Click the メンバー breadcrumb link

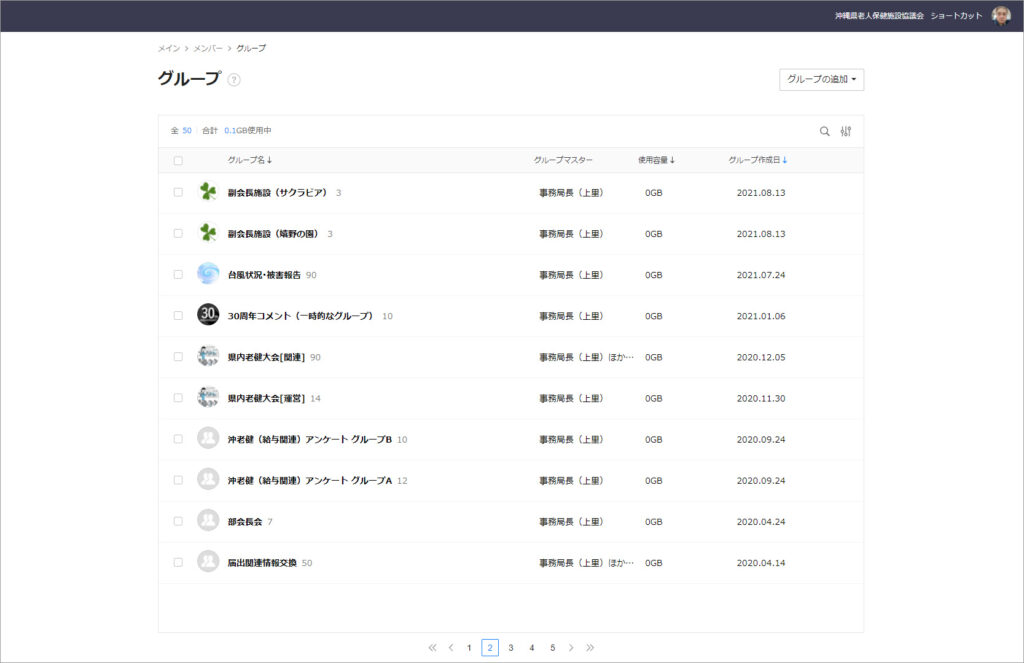click(208, 48)
